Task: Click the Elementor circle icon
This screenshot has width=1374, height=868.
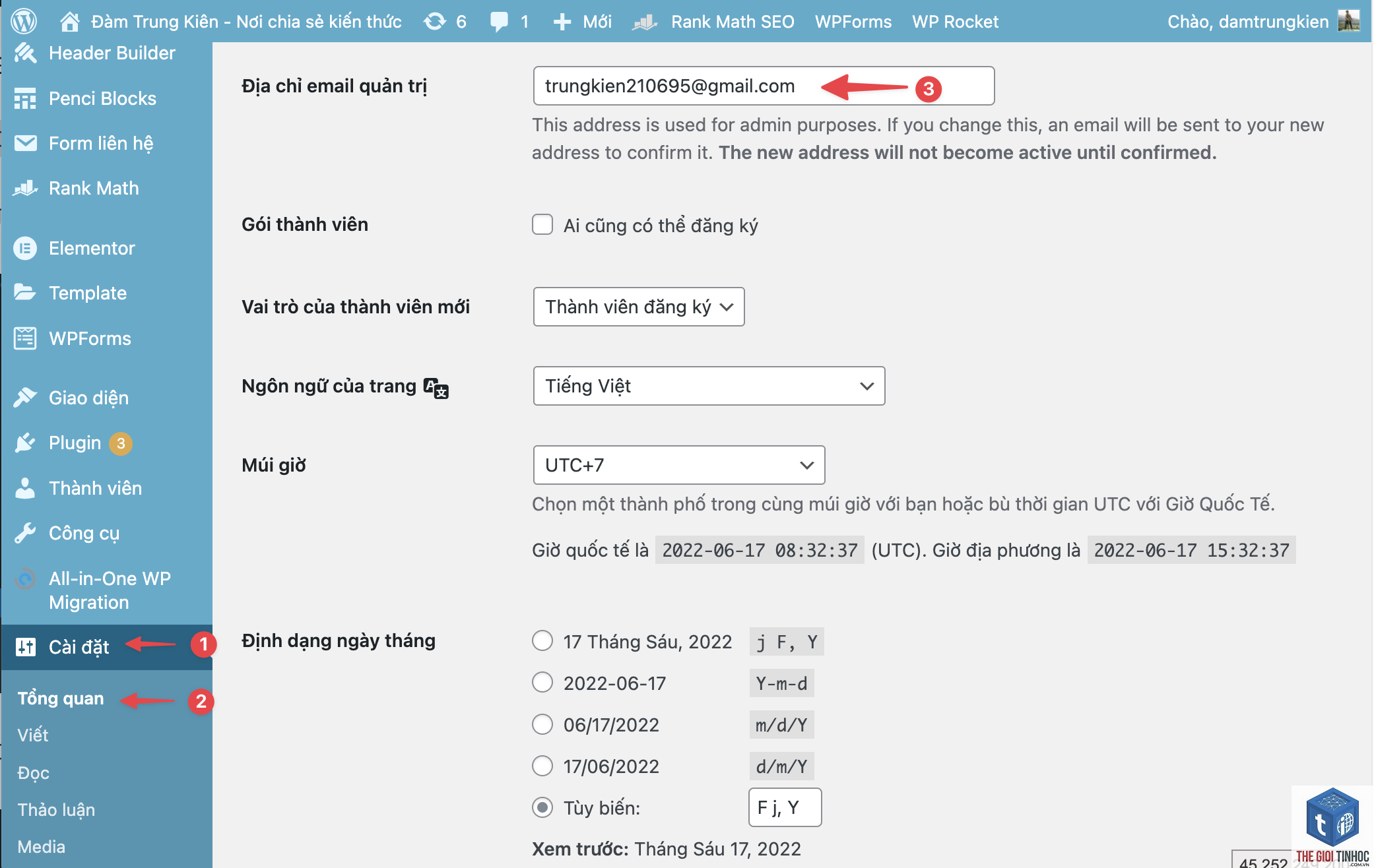Action: coord(25,248)
